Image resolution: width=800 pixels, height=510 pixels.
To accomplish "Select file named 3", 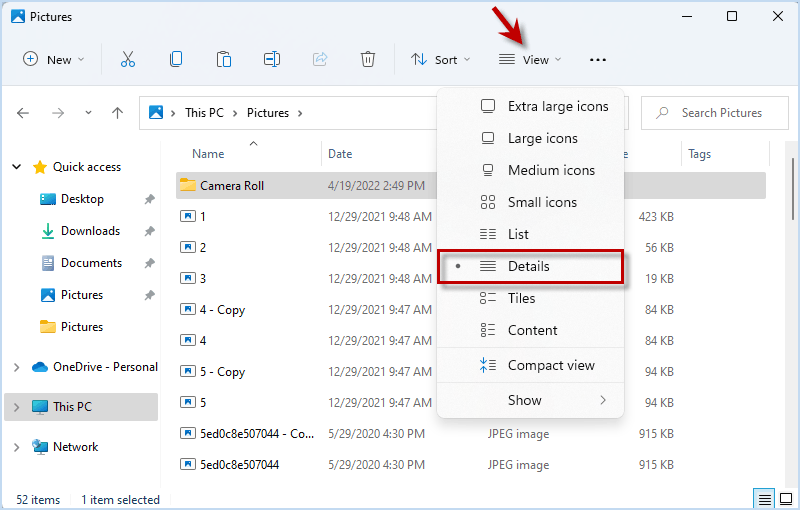I will coord(203,278).
